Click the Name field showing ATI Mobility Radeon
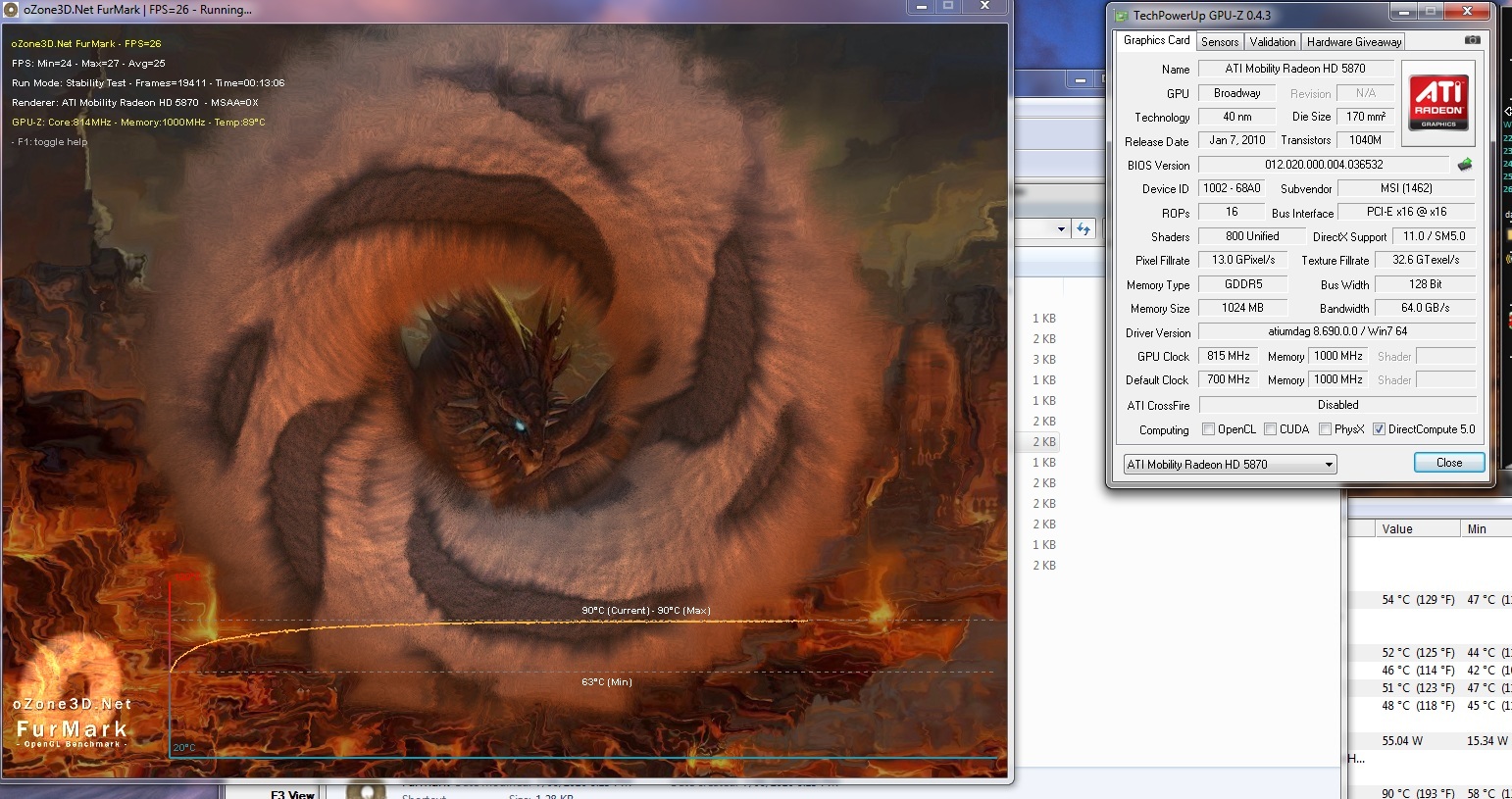 click(x=1295, y=69)
